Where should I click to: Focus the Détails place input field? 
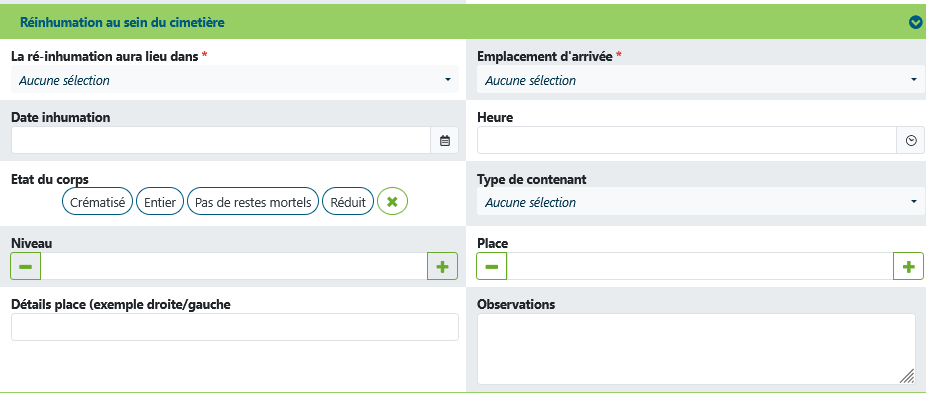click(x=235, y=327)
